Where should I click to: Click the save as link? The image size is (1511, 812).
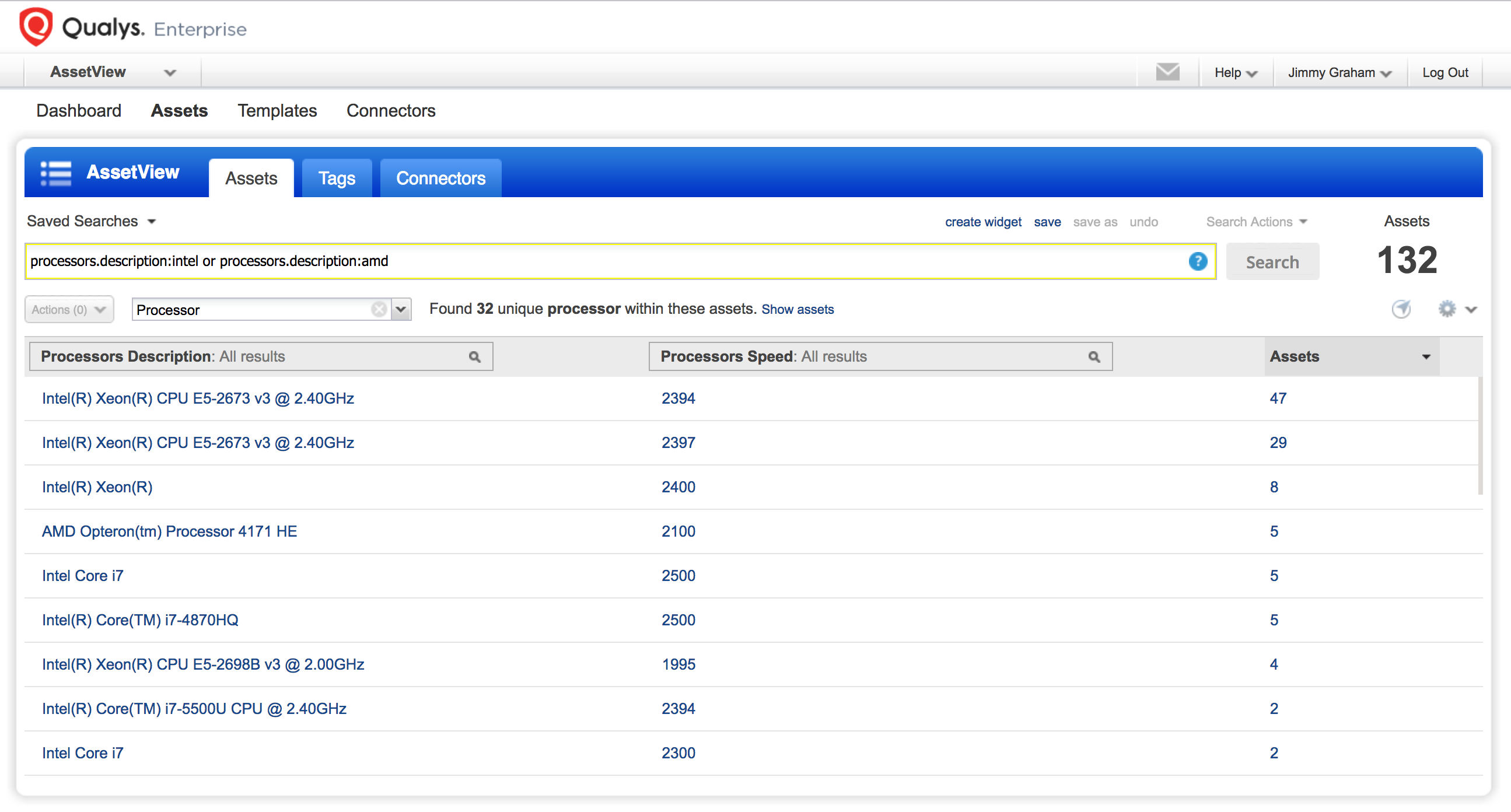[x=1095, y=222]
